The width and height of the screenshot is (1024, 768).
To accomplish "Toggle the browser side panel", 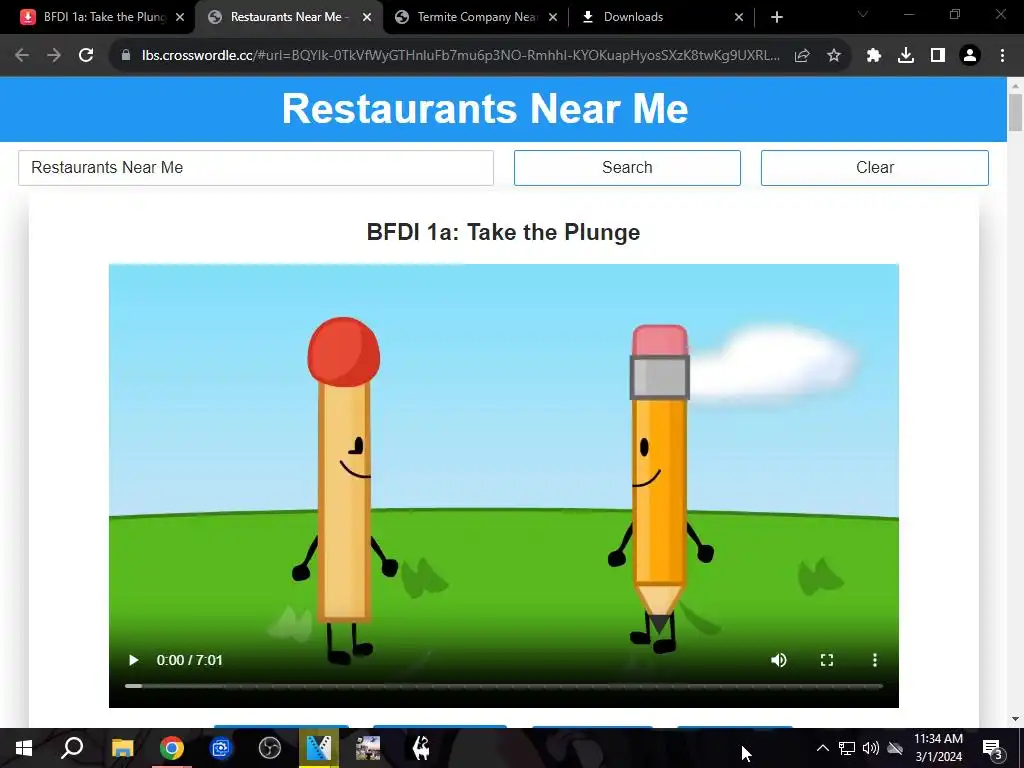I will [938, 56].
